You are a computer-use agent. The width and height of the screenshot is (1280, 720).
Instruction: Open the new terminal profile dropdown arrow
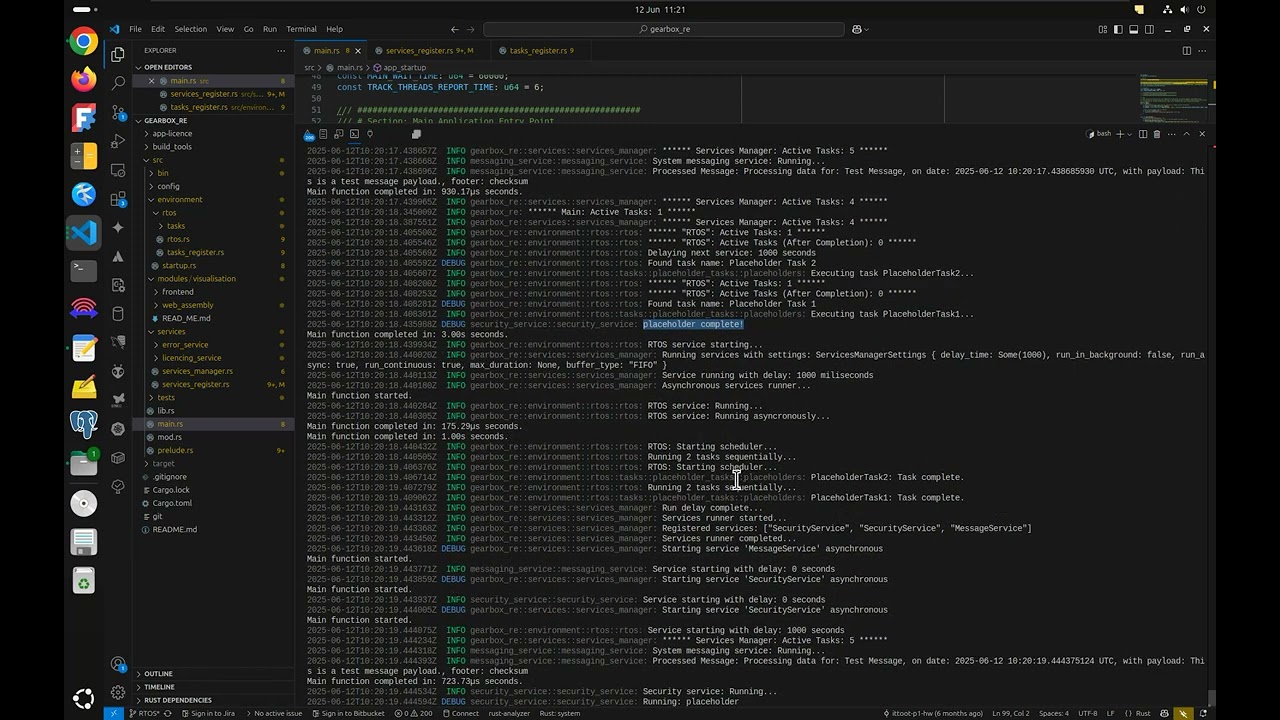click(x=1130, y=134)
